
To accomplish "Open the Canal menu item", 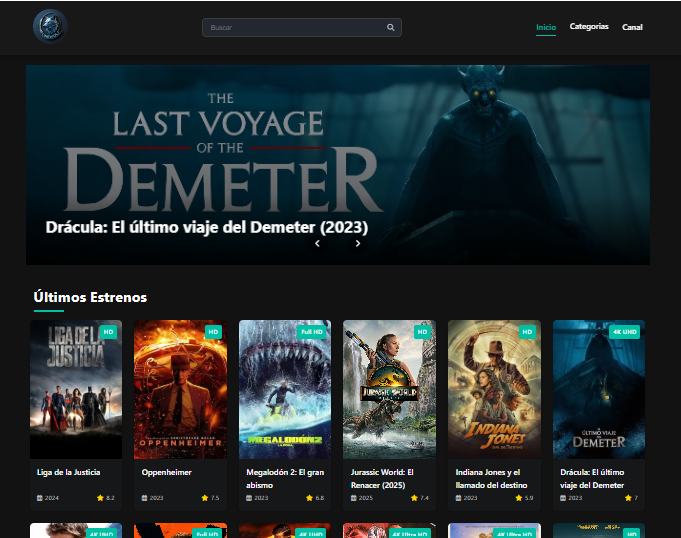I will click(x=632, y=27).
